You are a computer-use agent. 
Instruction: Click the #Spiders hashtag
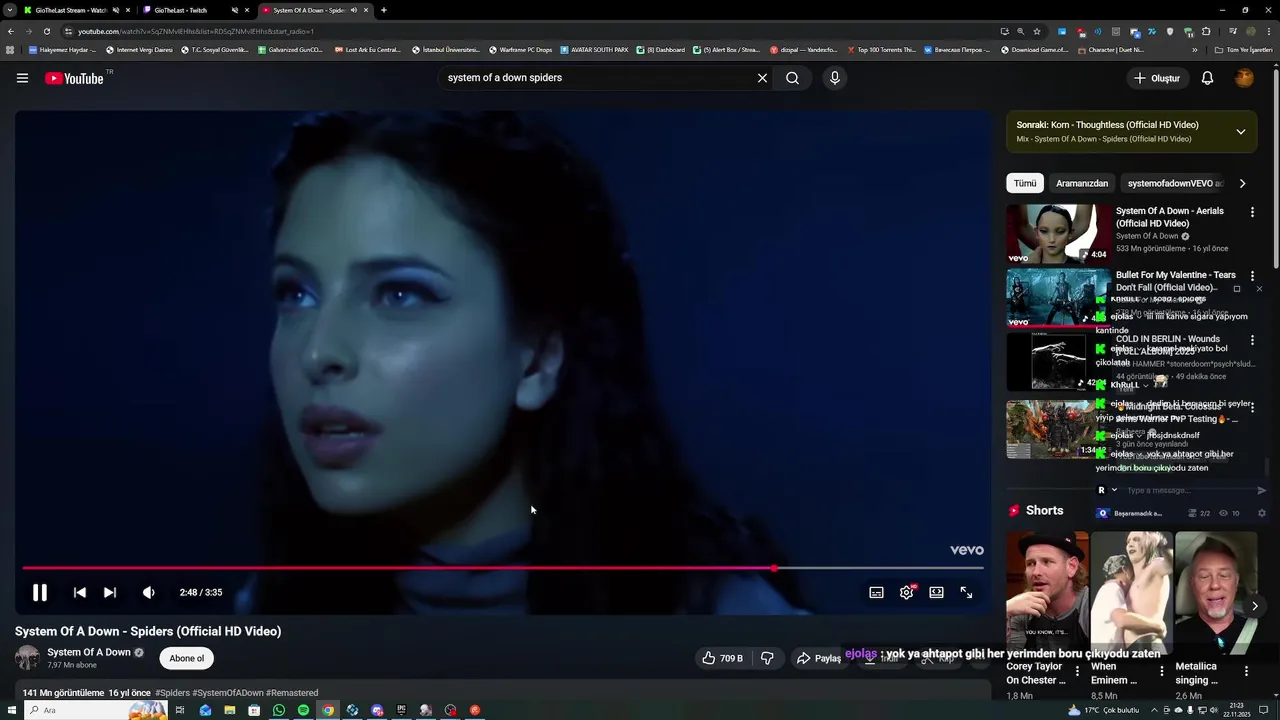point(172,693)
